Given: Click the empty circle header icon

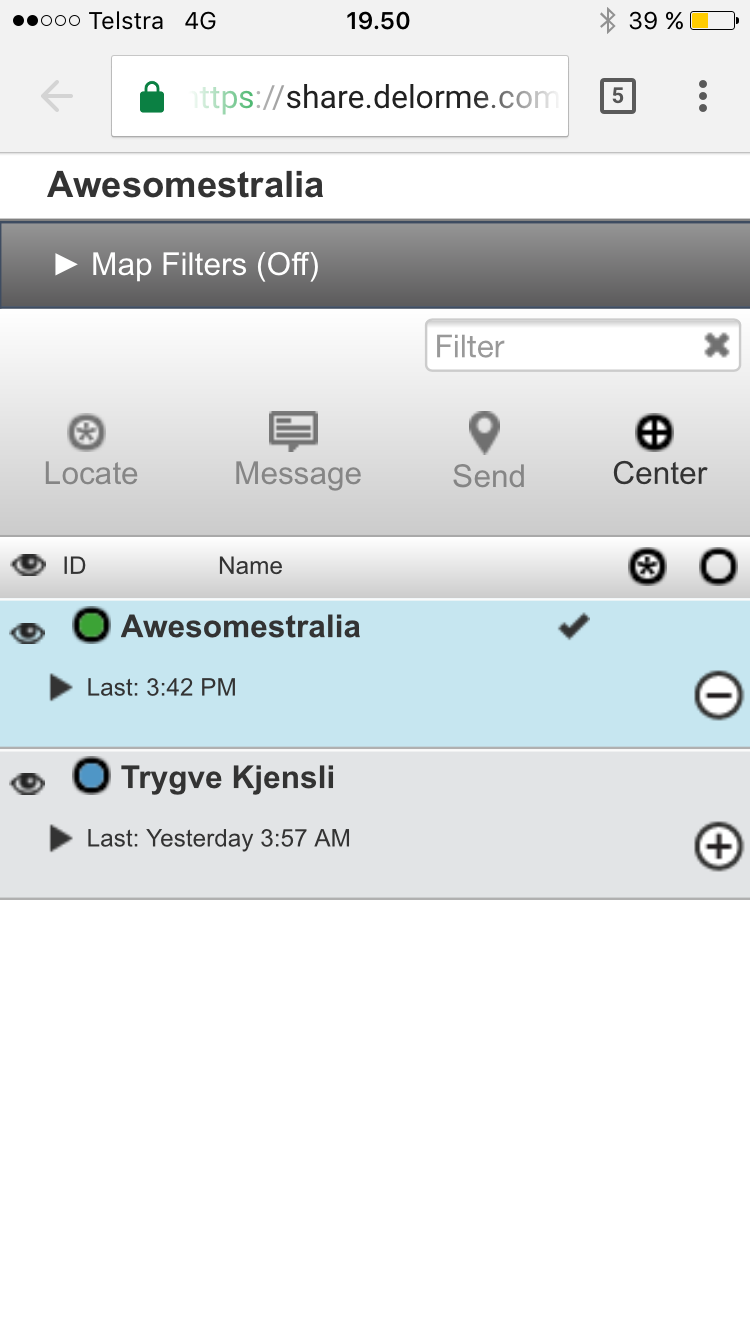Looking at the screenshot, I should point(718,567).
